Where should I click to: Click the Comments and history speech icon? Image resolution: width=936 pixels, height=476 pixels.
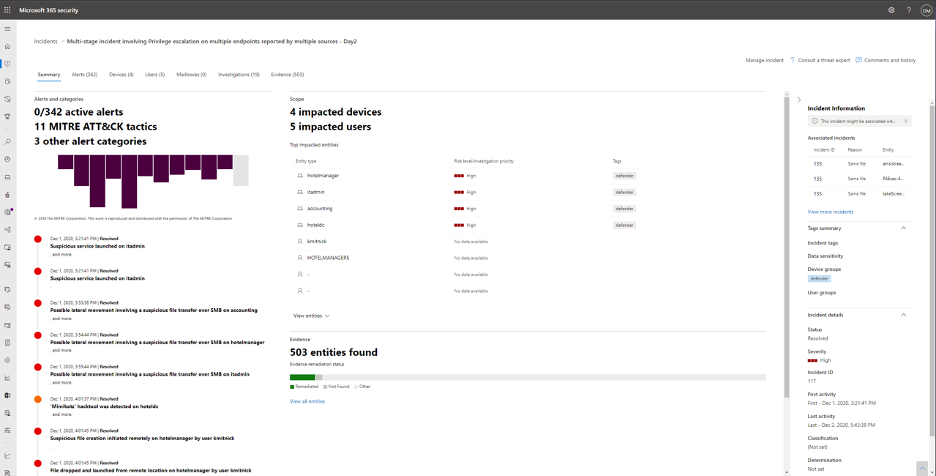(858, 60)
